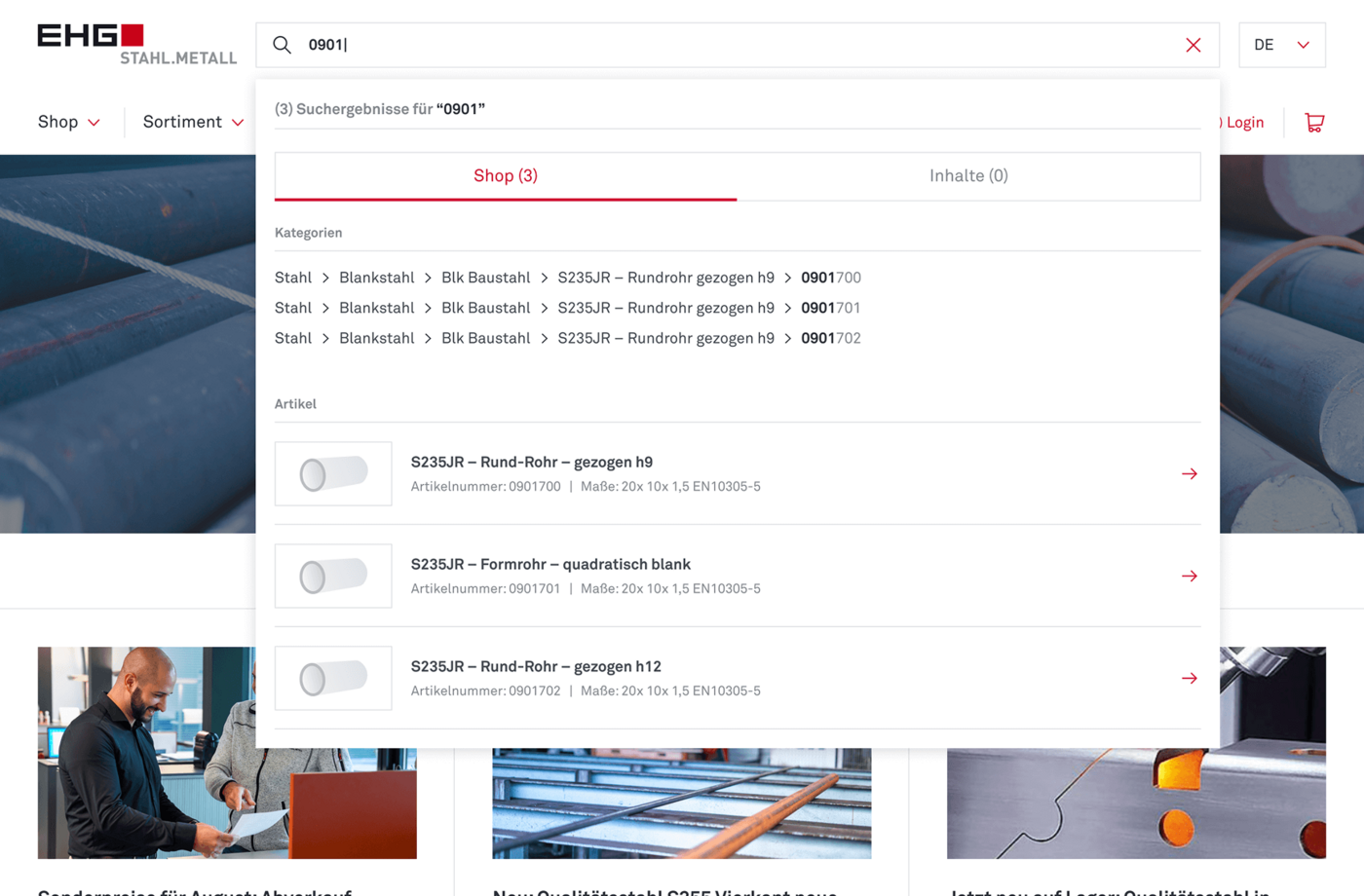The image size is (1364, 896).
Task: Open arrow for article 0901702
Action: click(x=1189, y=679)
